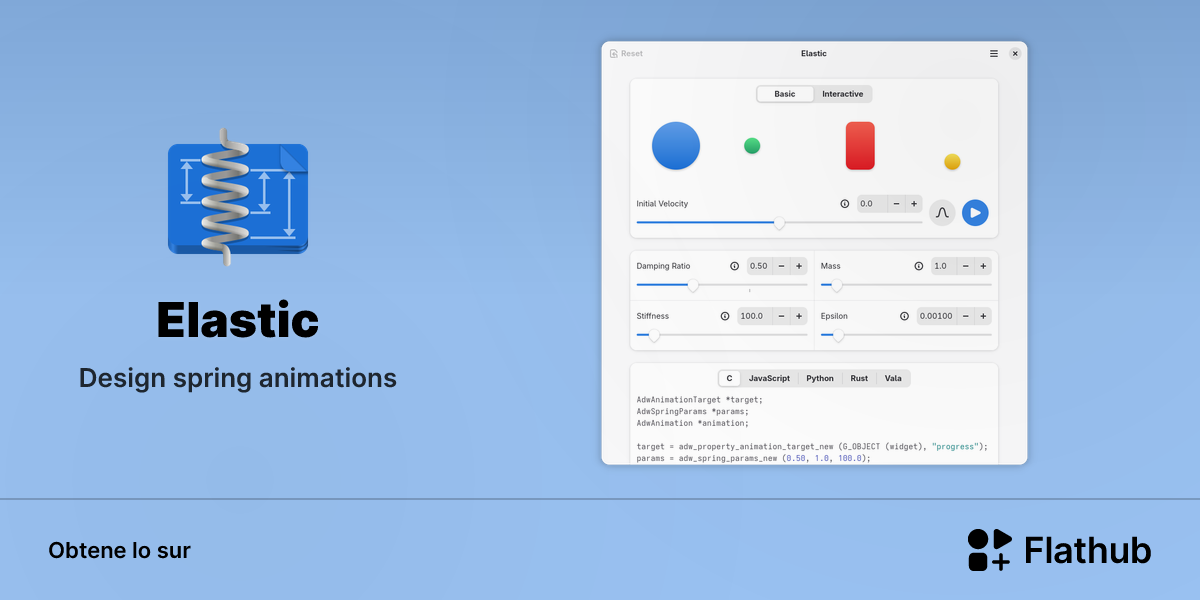The height and width of the screenshot is (600, 1200).
Task: Focus the Damping Ratio 0.50 field
Action: [x=760, y=266]
